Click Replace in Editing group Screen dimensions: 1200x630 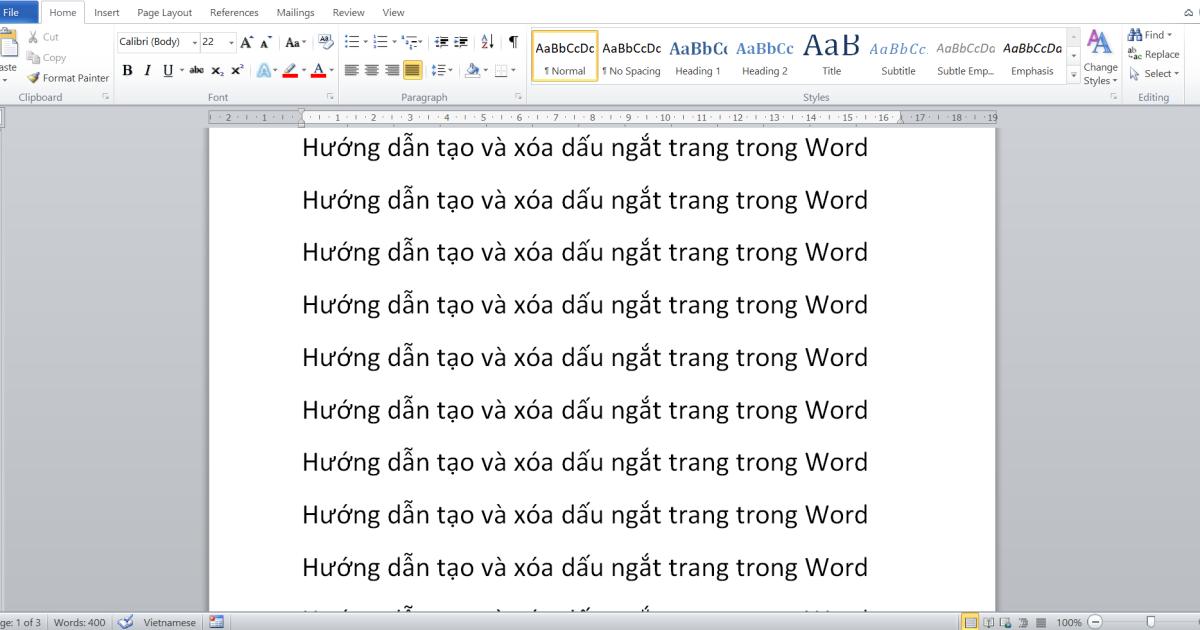click(1153, 54)
